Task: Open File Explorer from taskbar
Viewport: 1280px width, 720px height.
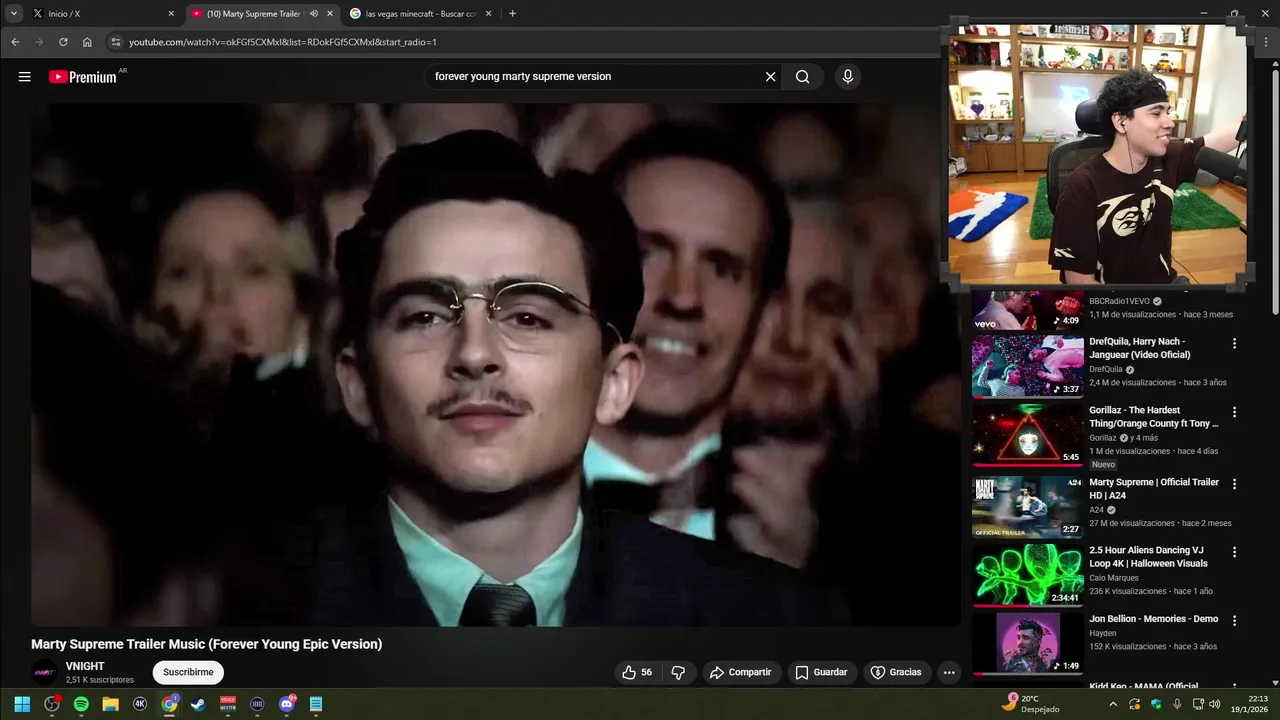Action: [111, 704]
